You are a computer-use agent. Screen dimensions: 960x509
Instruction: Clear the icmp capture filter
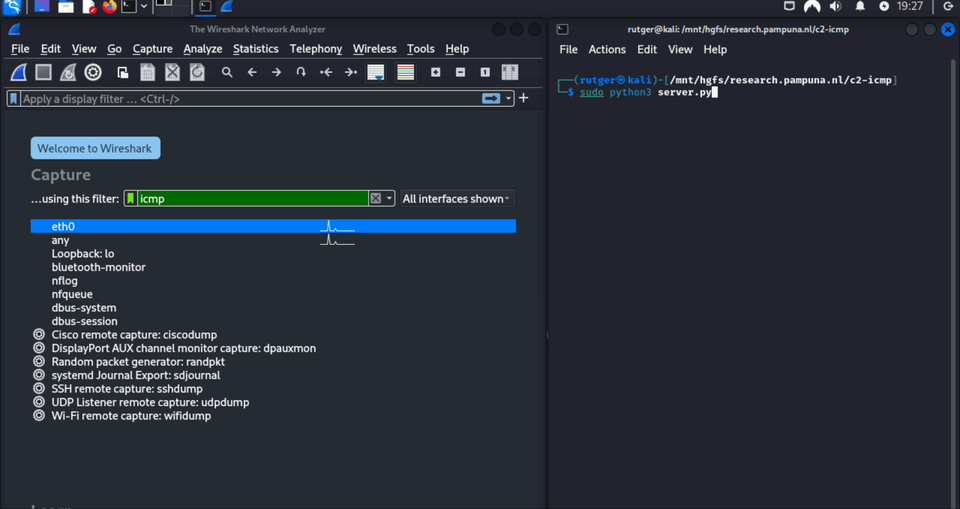[375, 198]
